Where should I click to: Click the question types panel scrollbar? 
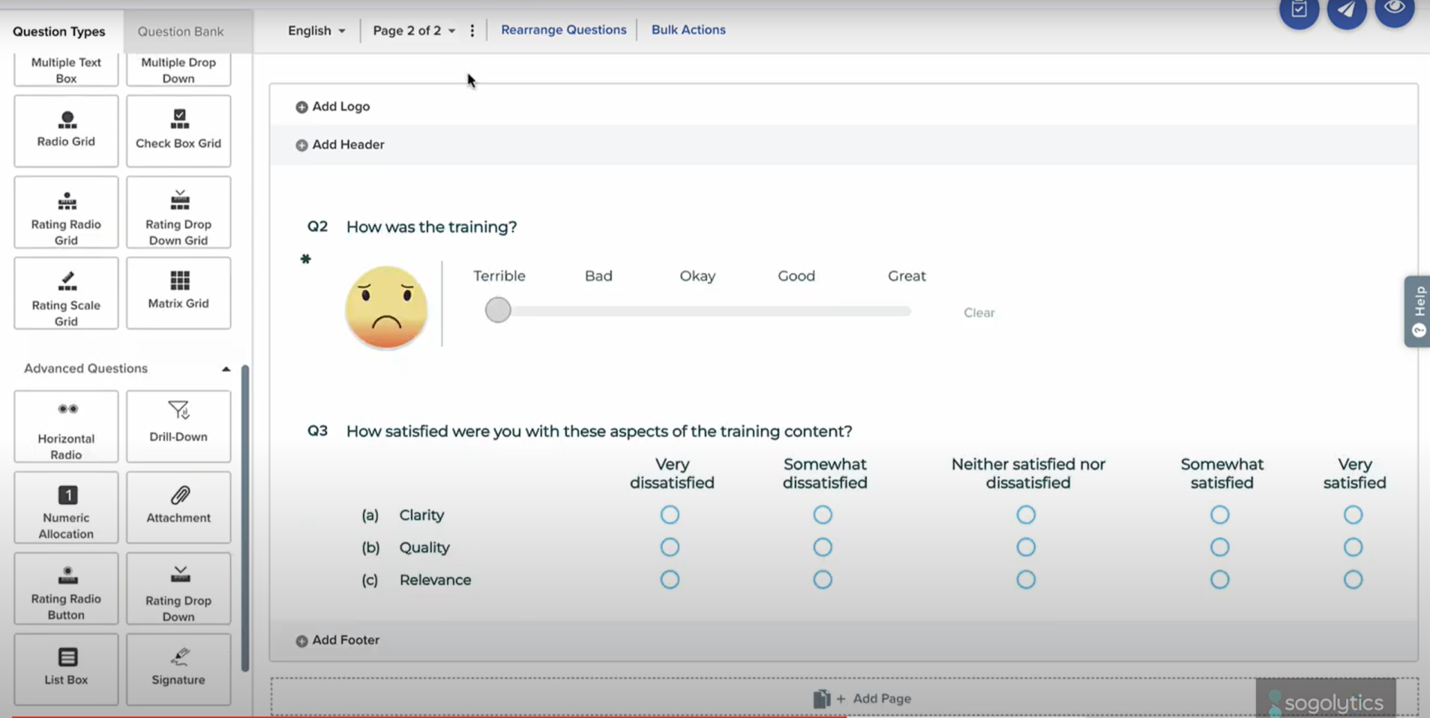click(x=245, y=517)
